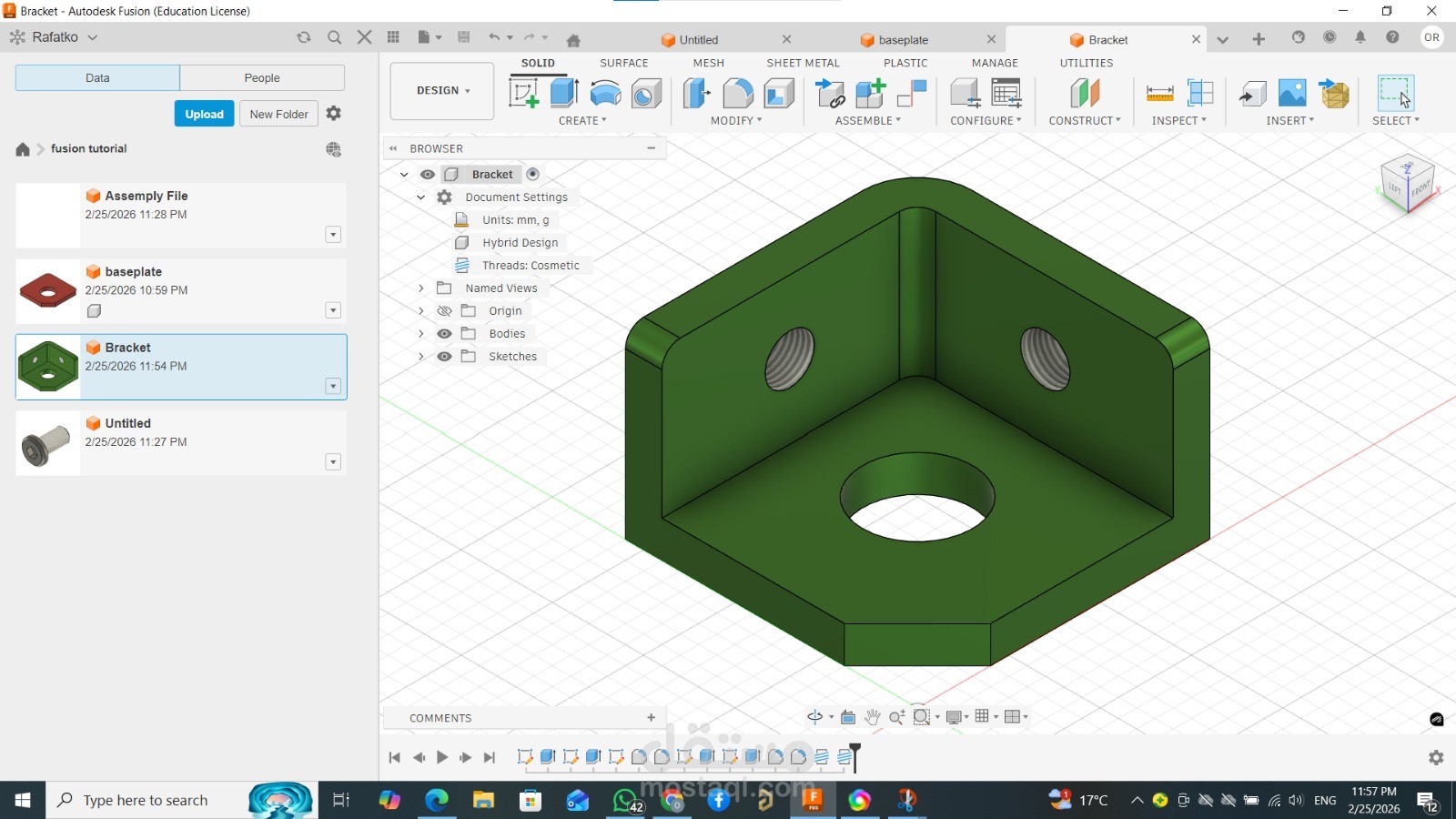
Task: Click the Joint tool icon
Action: point(912,93)
